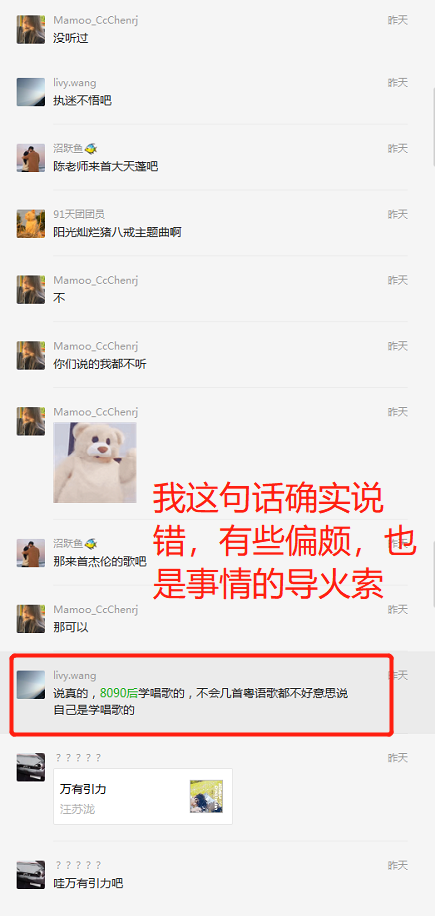Click avatar beside 那来首杰伦的歌吧 message
The width and height of the screenshot is (435, 916).
click(x=30, y=553)
